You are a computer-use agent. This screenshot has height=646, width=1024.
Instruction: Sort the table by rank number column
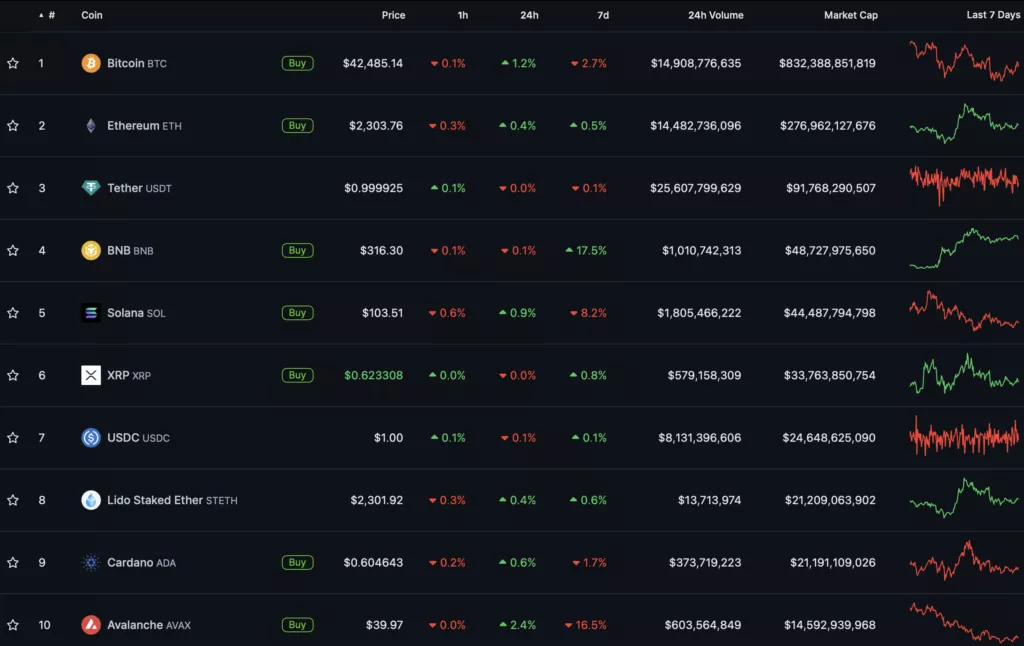coord(47,15)
